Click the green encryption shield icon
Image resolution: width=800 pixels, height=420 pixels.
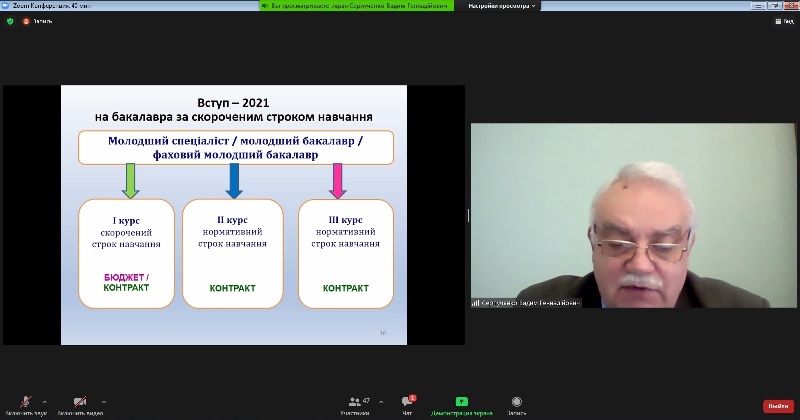point(10,21)
